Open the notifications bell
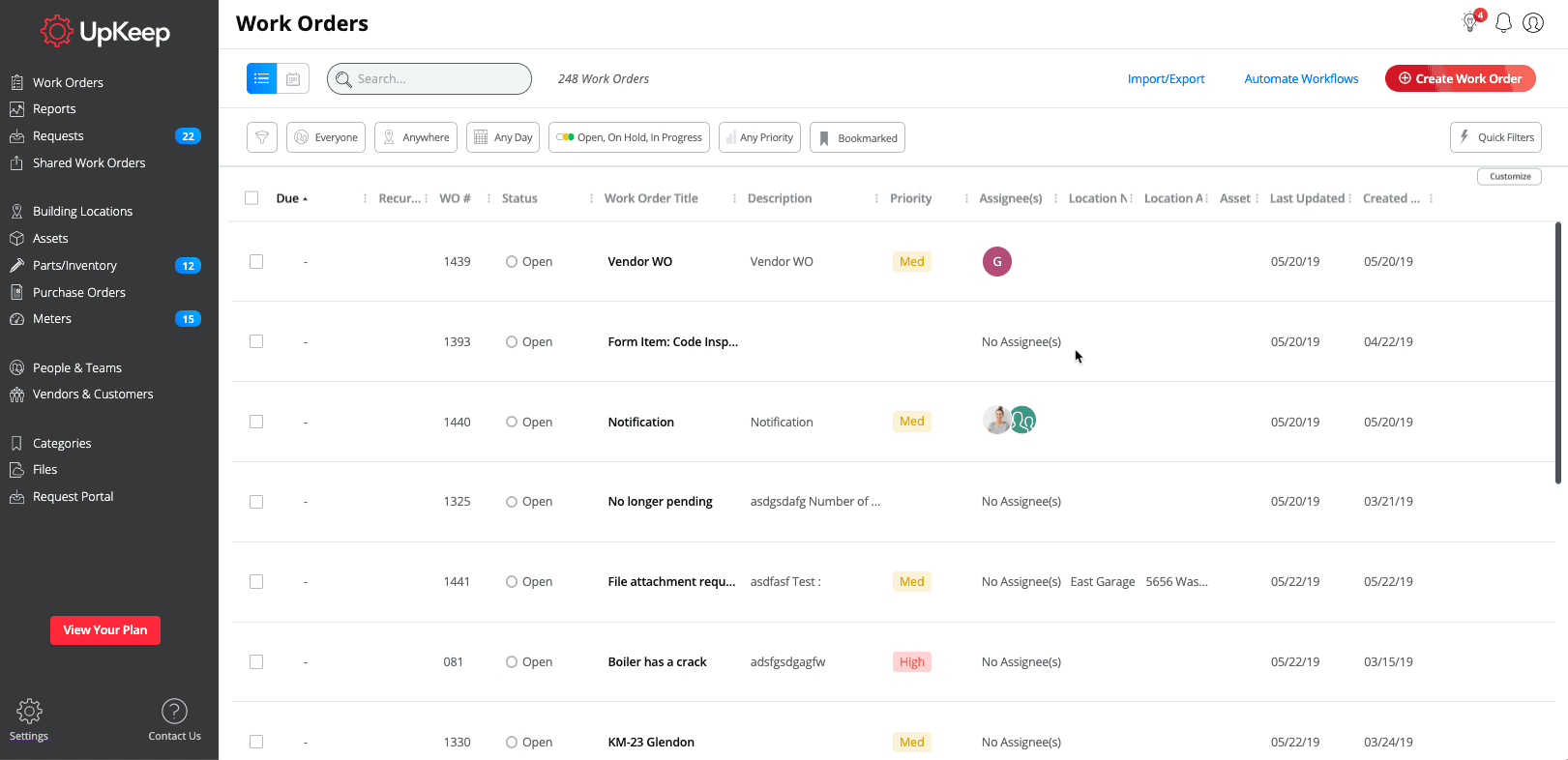 click(x=1503, y=22)
